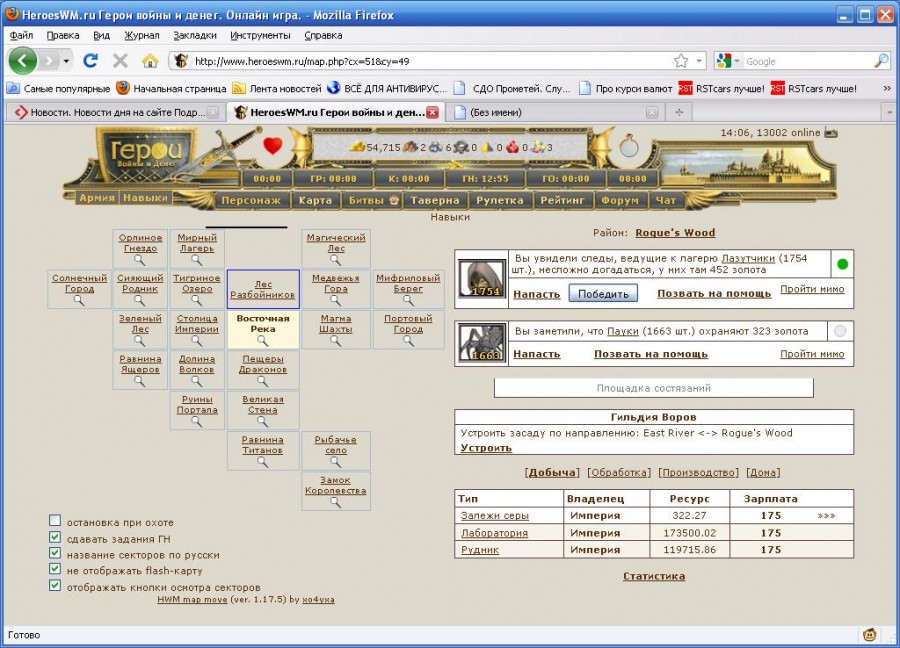Expand the bookmarks toolbar overflow chevron
This screenshot has height=648, width=900.
[x=886, y=88]
